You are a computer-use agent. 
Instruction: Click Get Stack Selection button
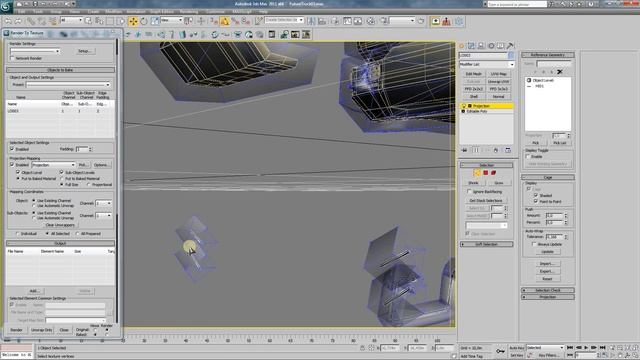[x=486, y=200]
